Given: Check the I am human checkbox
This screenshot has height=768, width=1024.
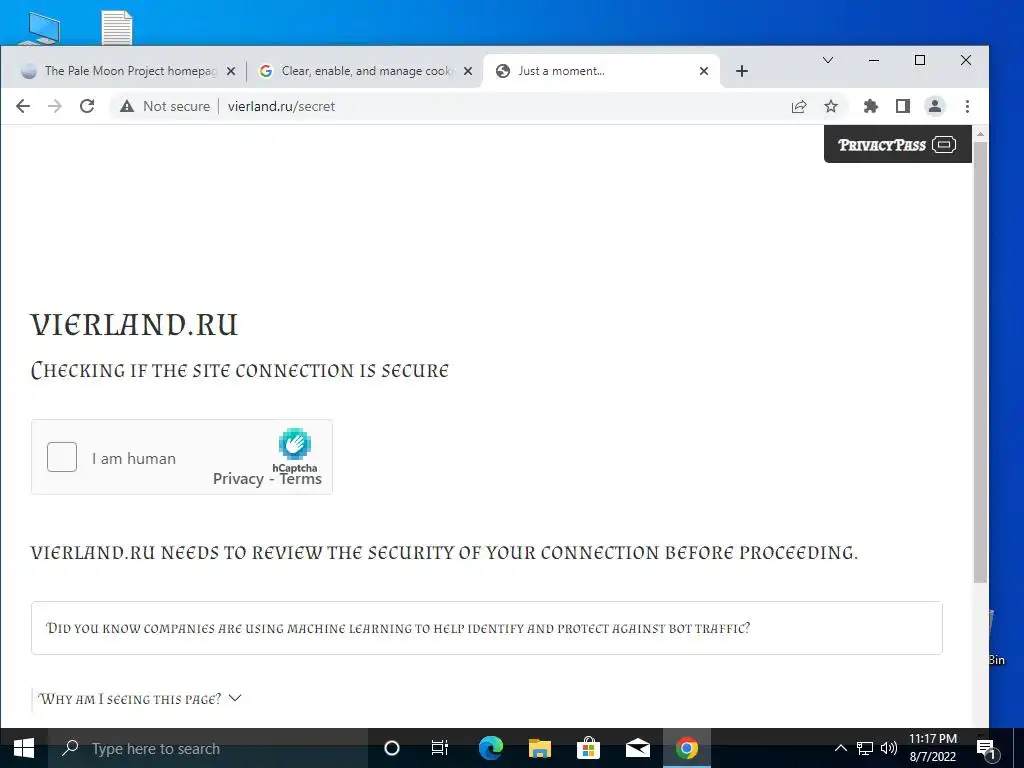Looking at the screenshot, I should pos(62,457).
